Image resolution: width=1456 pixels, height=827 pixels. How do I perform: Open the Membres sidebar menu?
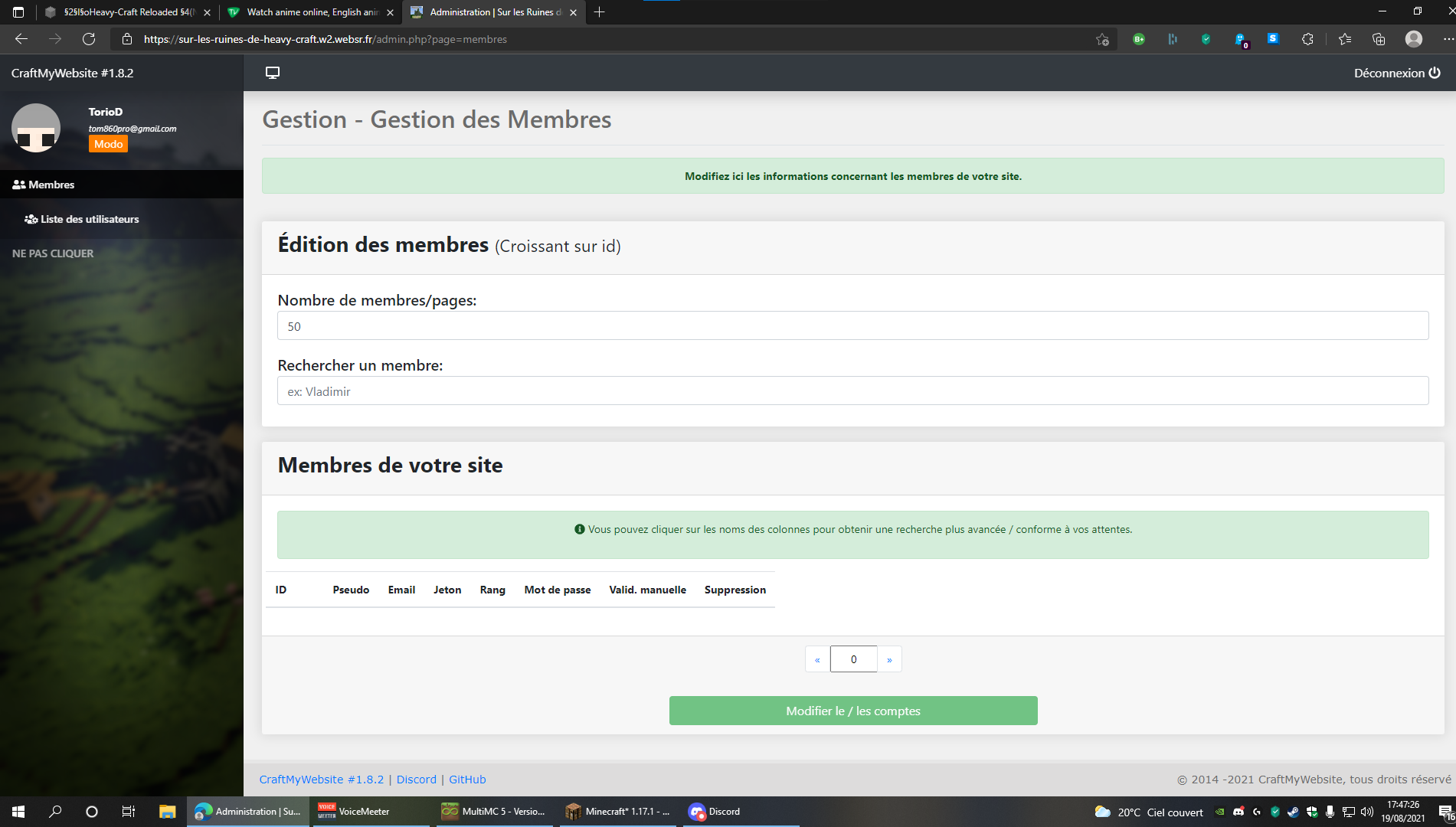pos(44,185)
